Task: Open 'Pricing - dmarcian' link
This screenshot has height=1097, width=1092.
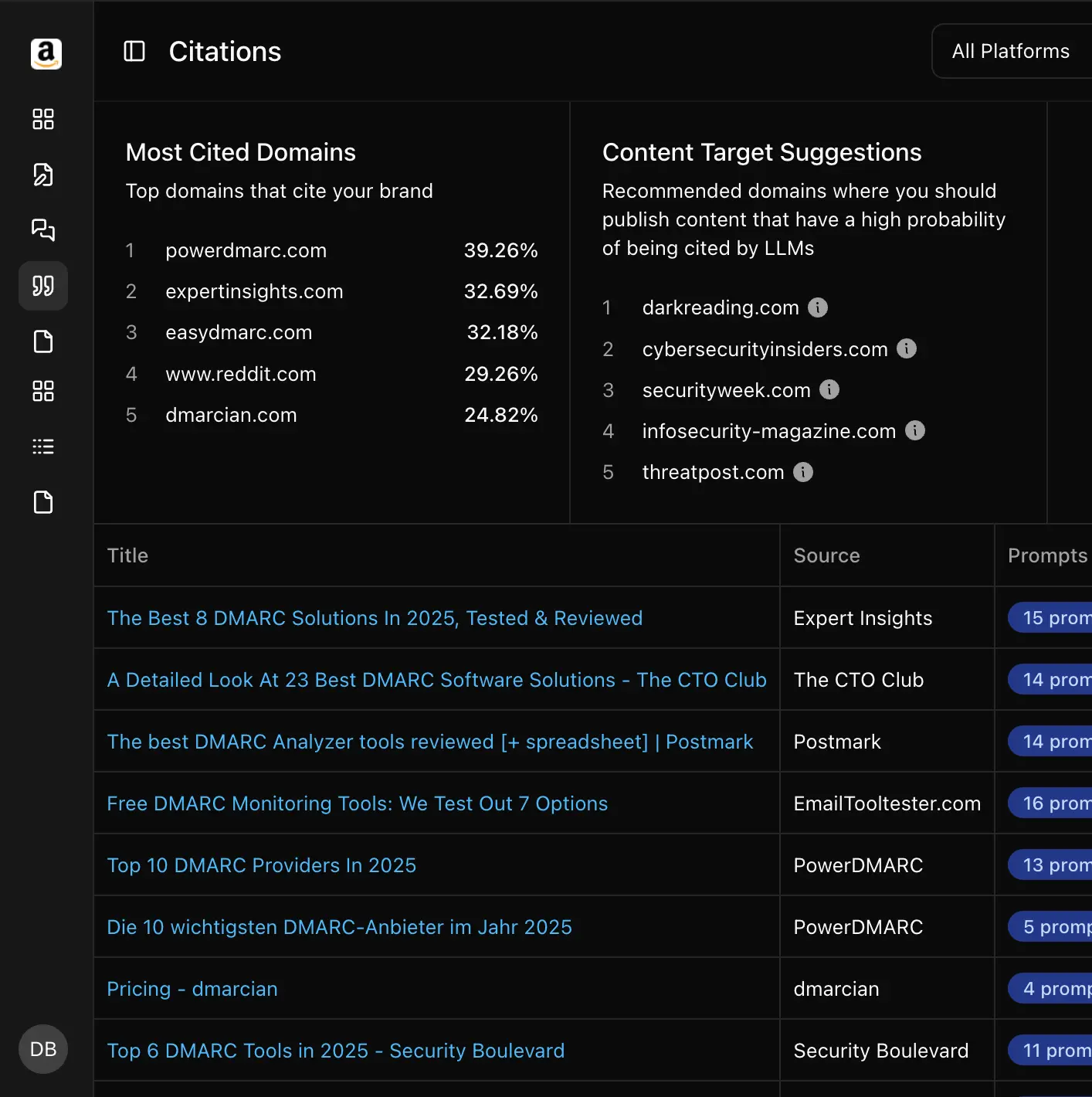Action: (192, 989)
